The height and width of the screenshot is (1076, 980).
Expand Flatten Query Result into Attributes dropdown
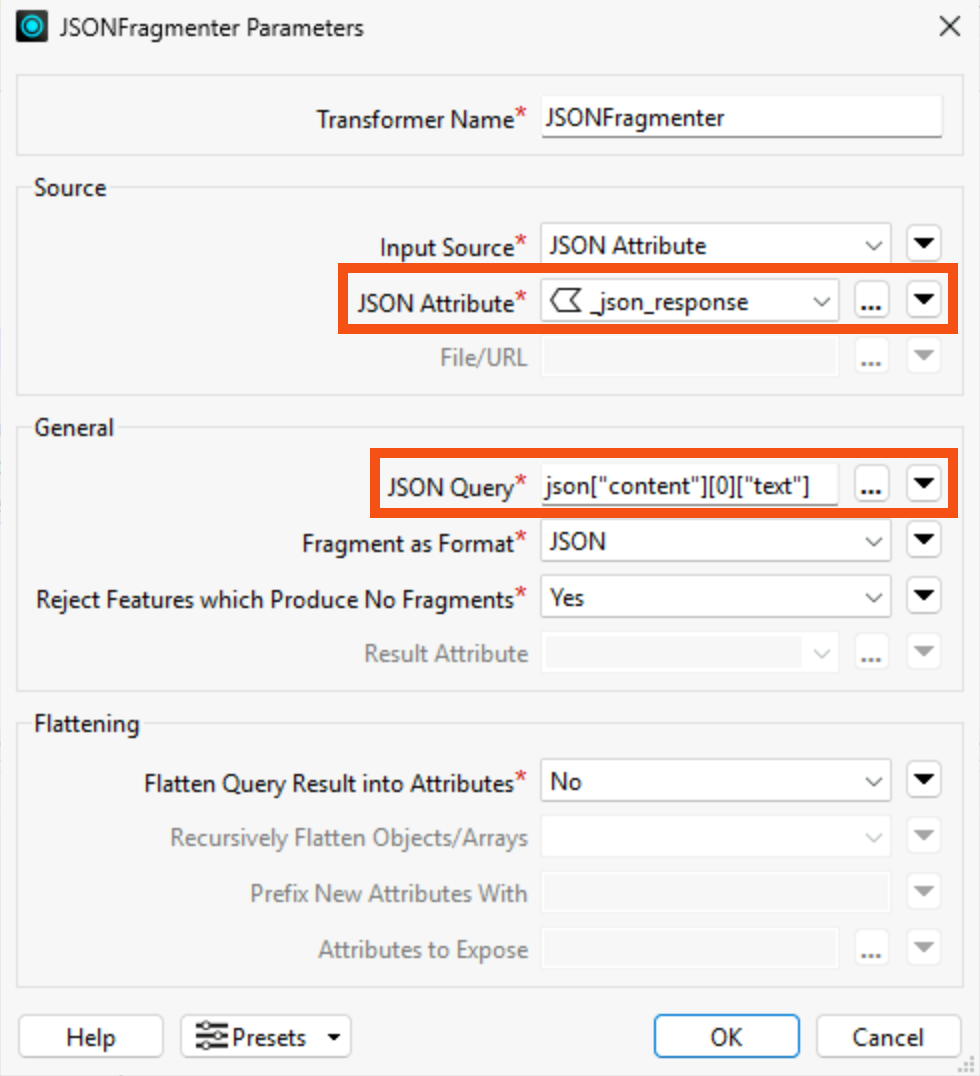pos(716,780)
